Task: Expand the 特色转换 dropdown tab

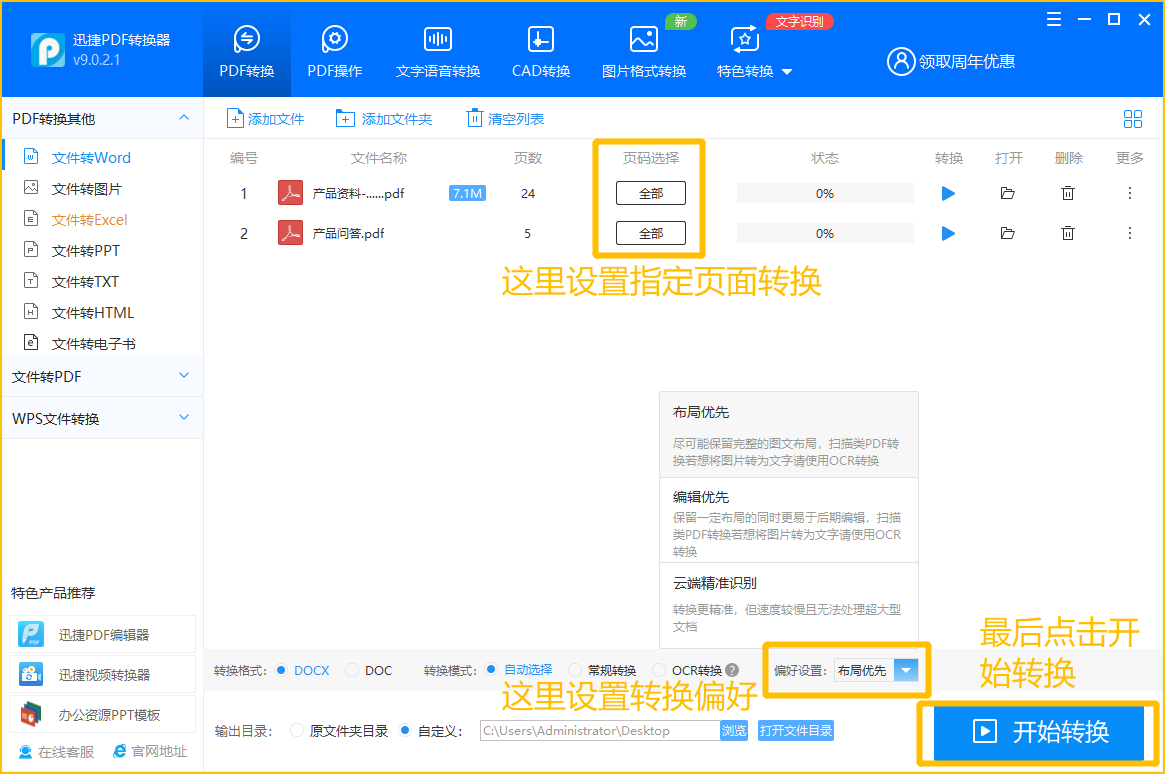Action: point(753,52)
